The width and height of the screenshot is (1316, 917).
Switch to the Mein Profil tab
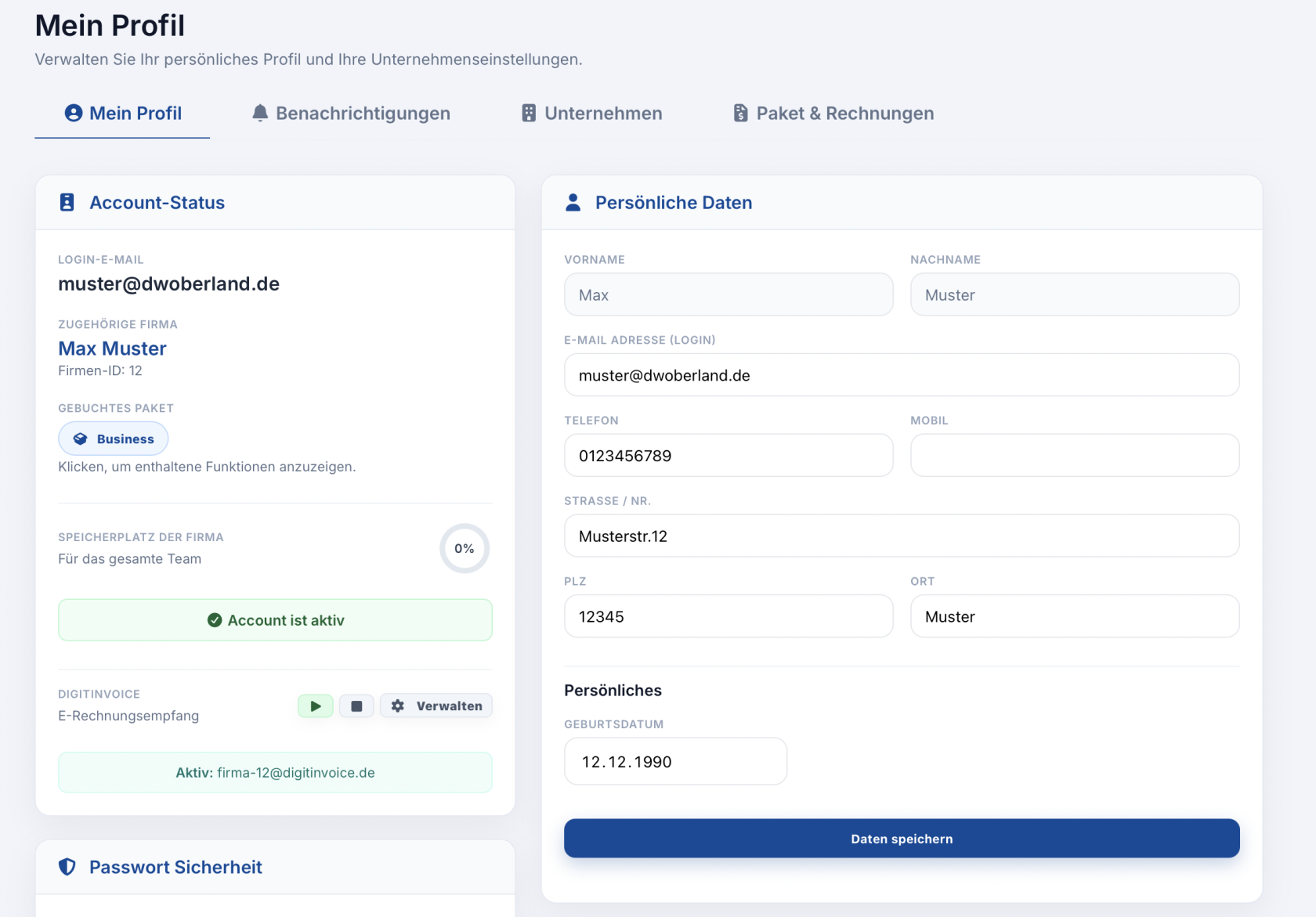pos(122,113)
